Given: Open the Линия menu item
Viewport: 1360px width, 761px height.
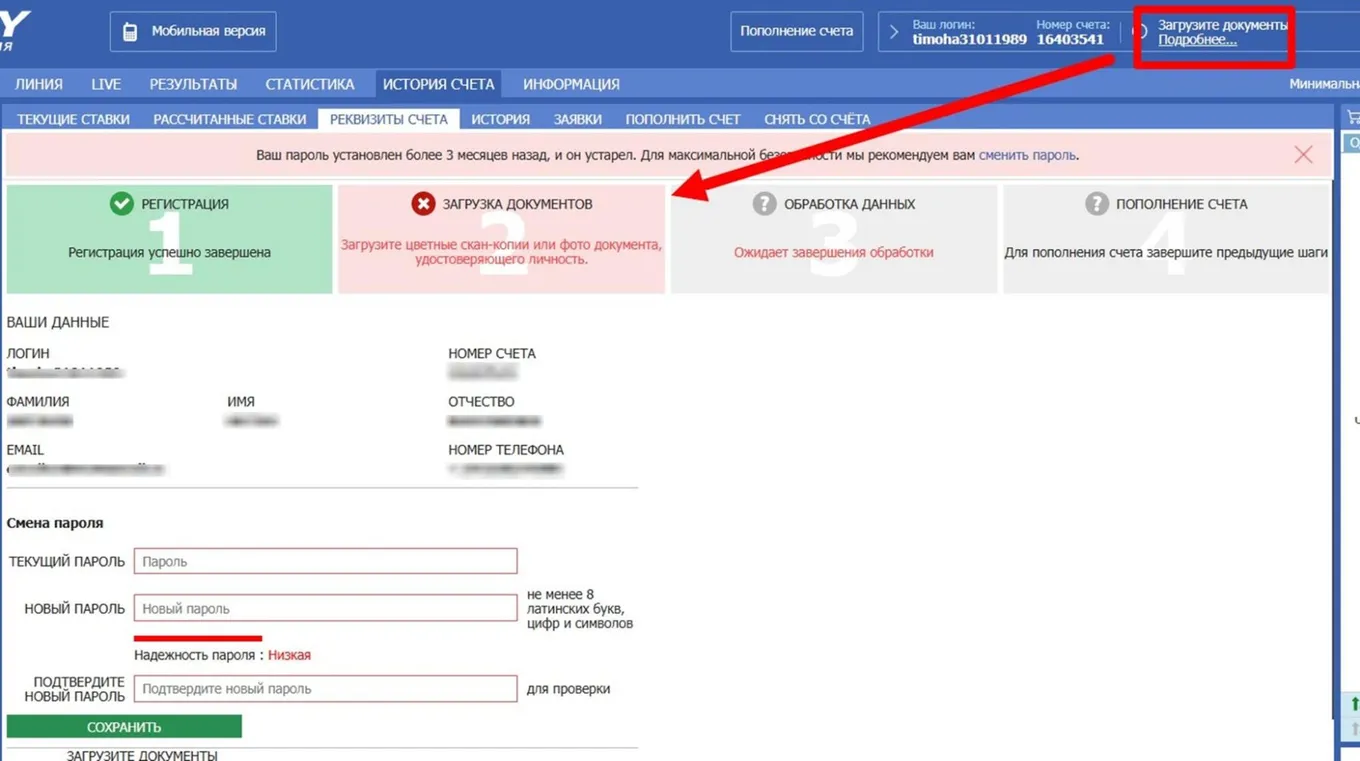Looking at the screenshot, I should coord(39,84).
